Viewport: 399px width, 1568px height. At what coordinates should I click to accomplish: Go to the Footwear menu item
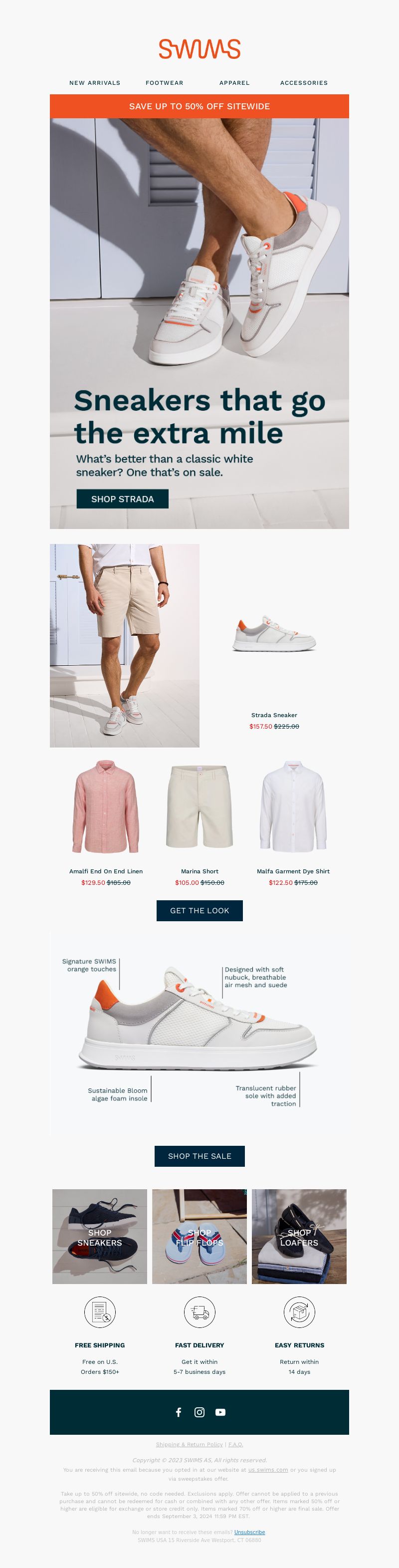click(164, 83)
